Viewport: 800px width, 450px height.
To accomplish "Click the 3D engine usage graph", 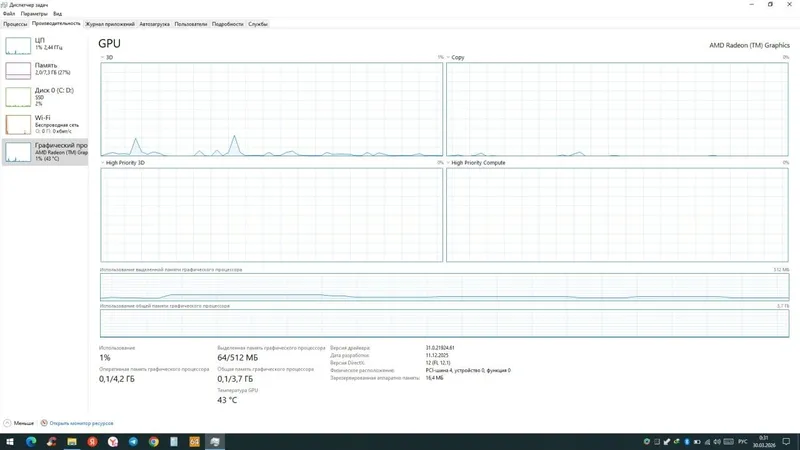I will (x=271, y=109).
